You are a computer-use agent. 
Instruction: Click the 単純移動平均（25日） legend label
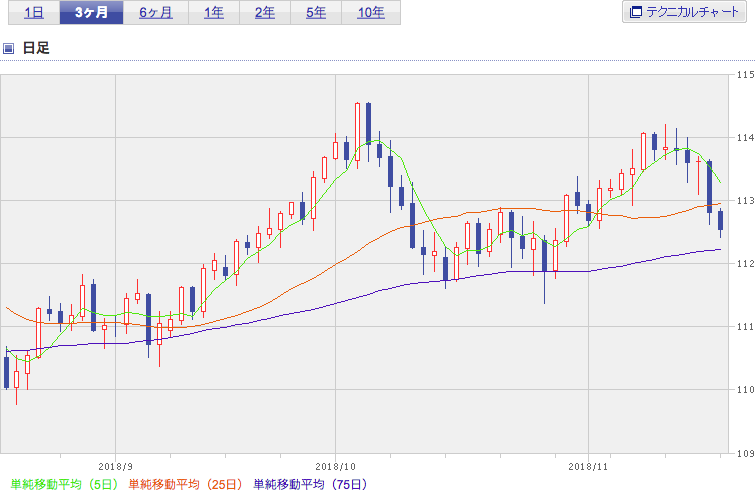tap(185, 484)
